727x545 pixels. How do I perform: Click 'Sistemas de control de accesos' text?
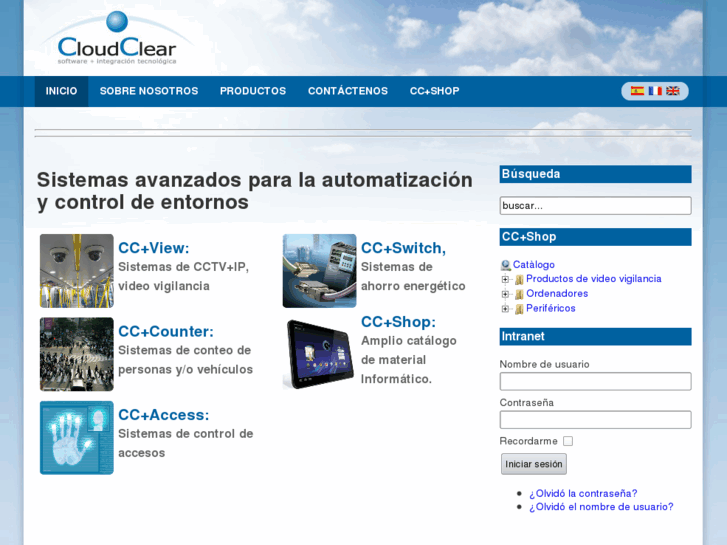(x=185, y=443)
